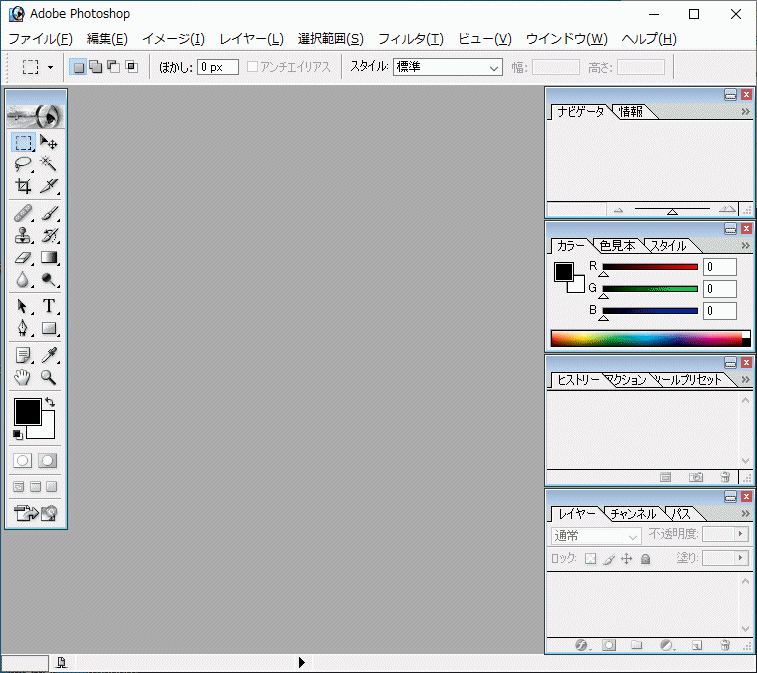Pick the Type tool in toolbox
Image resolution: width=757 pixels, height=673 pixels.
(48, 306)
